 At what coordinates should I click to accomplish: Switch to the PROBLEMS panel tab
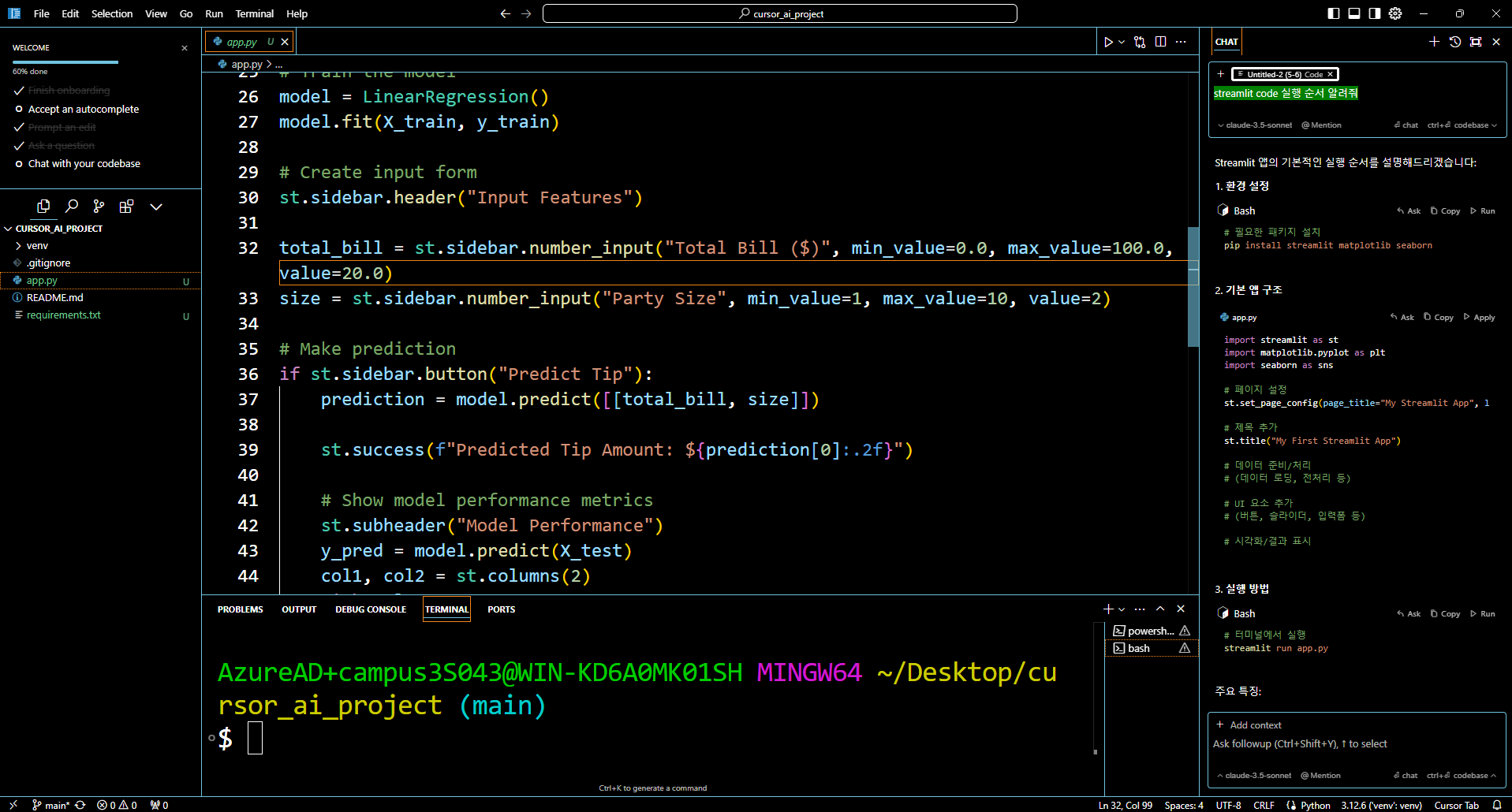[241, 609]
